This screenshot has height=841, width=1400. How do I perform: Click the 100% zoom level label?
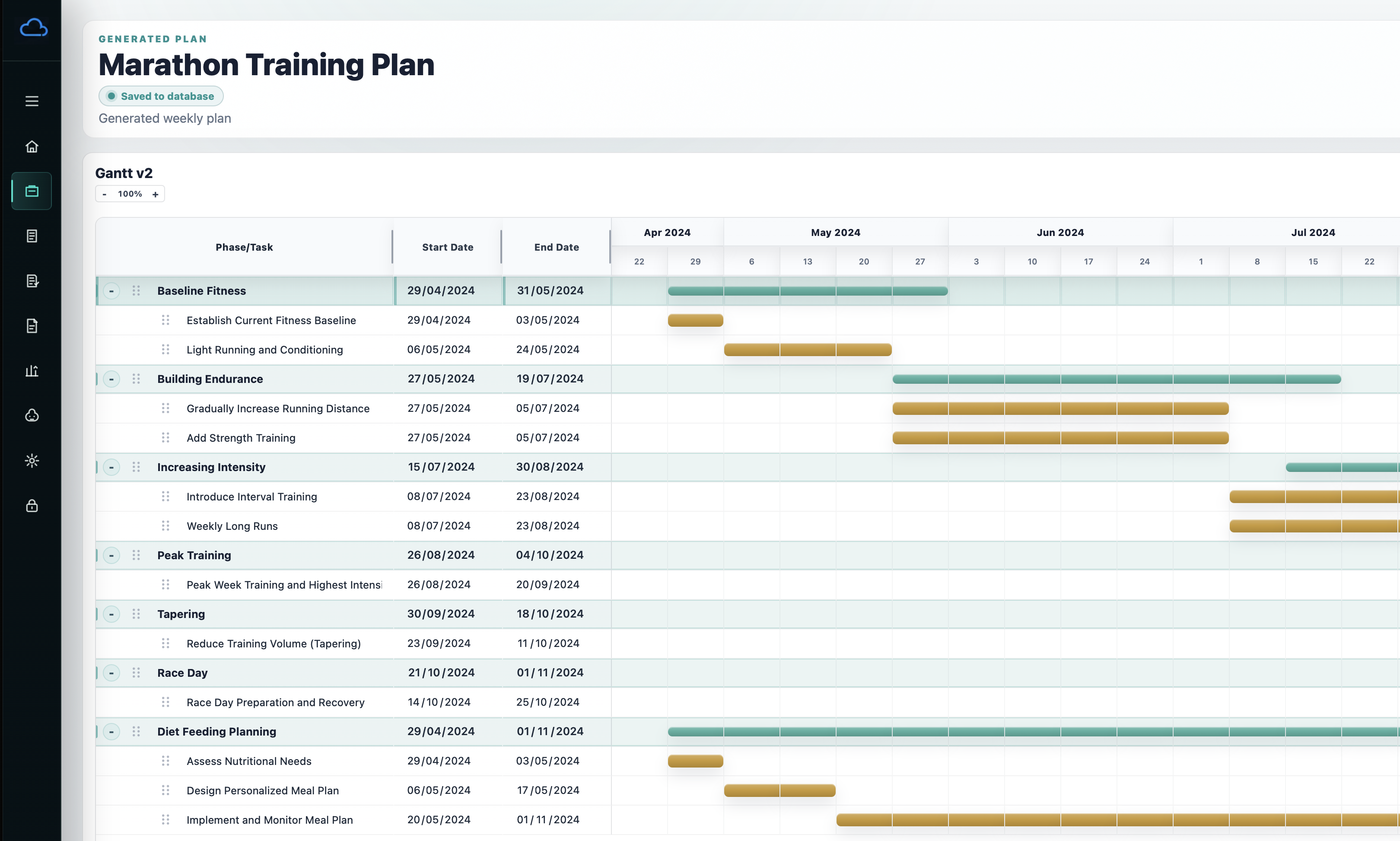pos(130,194)
